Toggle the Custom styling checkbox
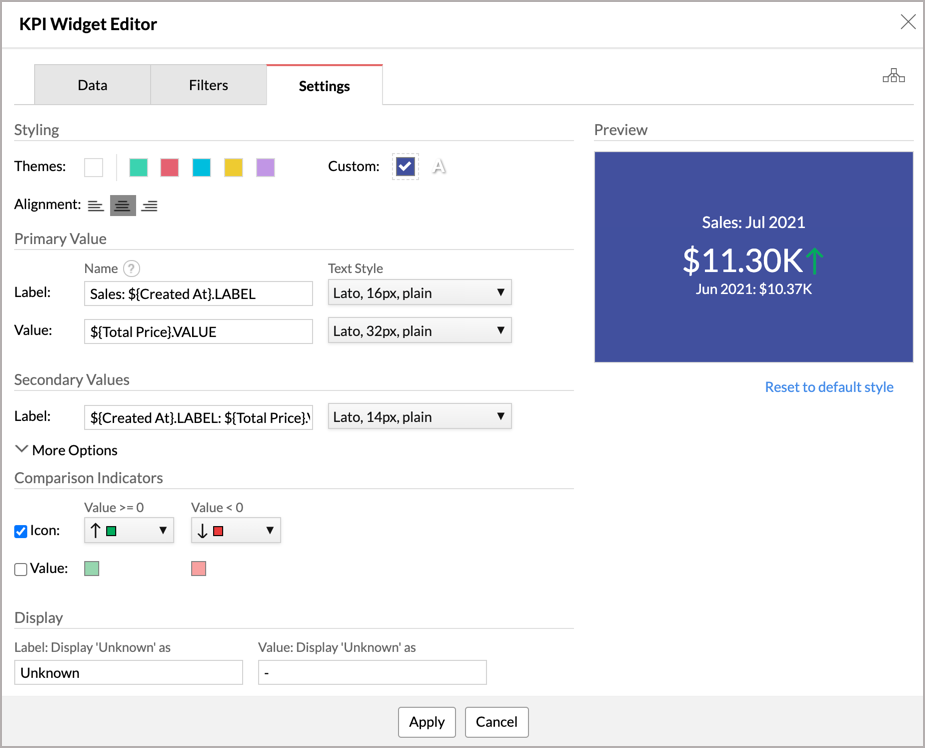This screenshot has width=925, height=748. (x=405, y=166)
